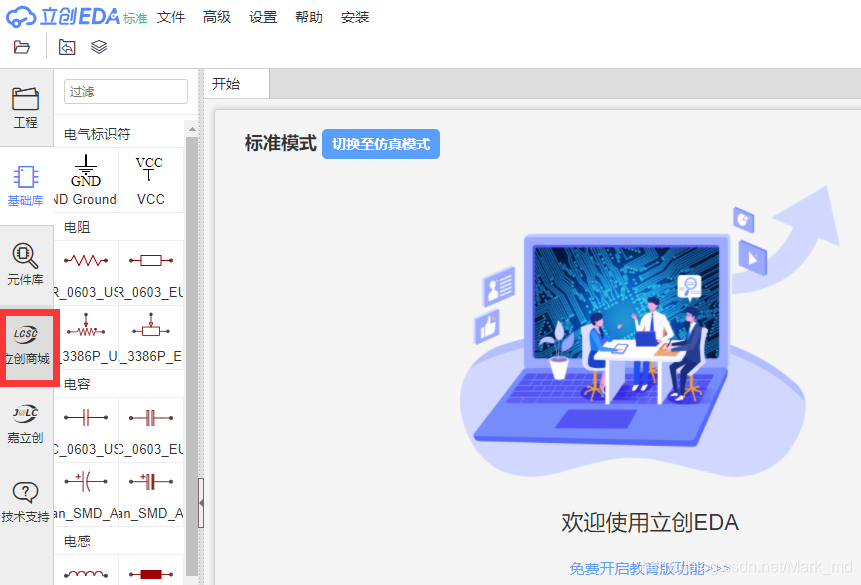Screen dimensions: 861x585
Task: Open the 工程 project panel
Action: [x=26, y=108]
